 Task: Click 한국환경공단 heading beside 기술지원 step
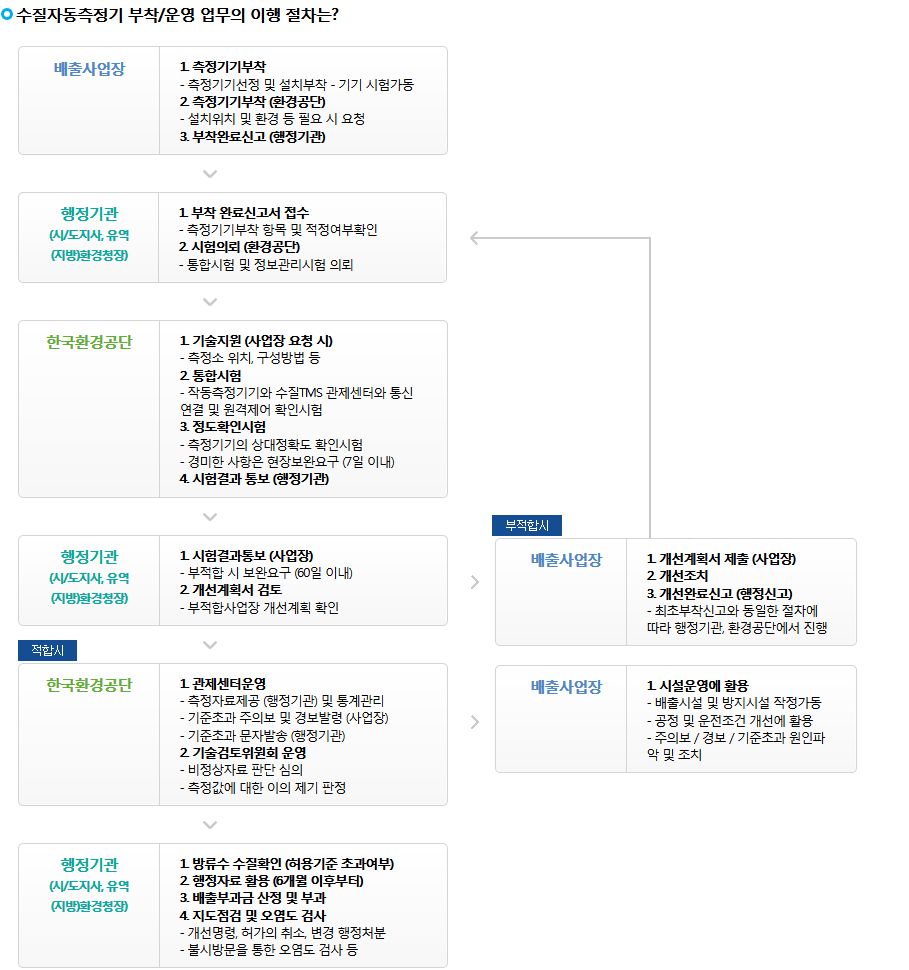click(x=89, y=342)
